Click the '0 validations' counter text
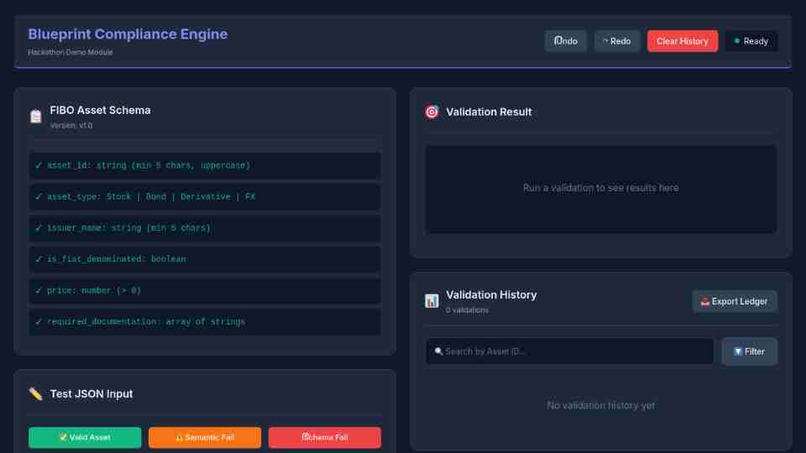Image resolution: width=806 pixels, height=453 pixels. (467, 310)
